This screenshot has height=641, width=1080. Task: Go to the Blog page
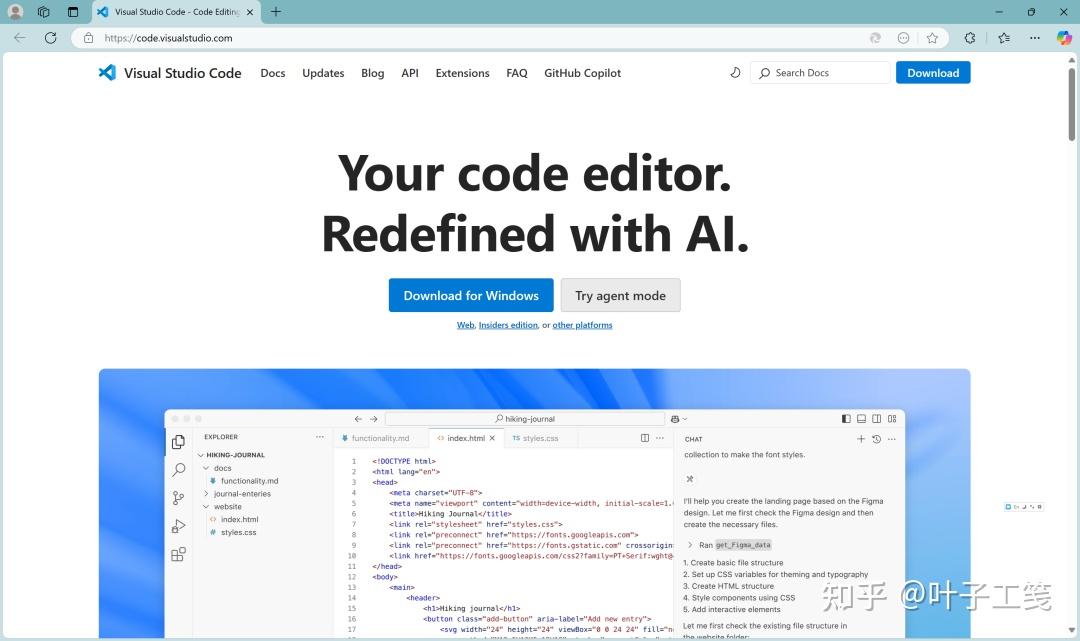pos(373,73)
